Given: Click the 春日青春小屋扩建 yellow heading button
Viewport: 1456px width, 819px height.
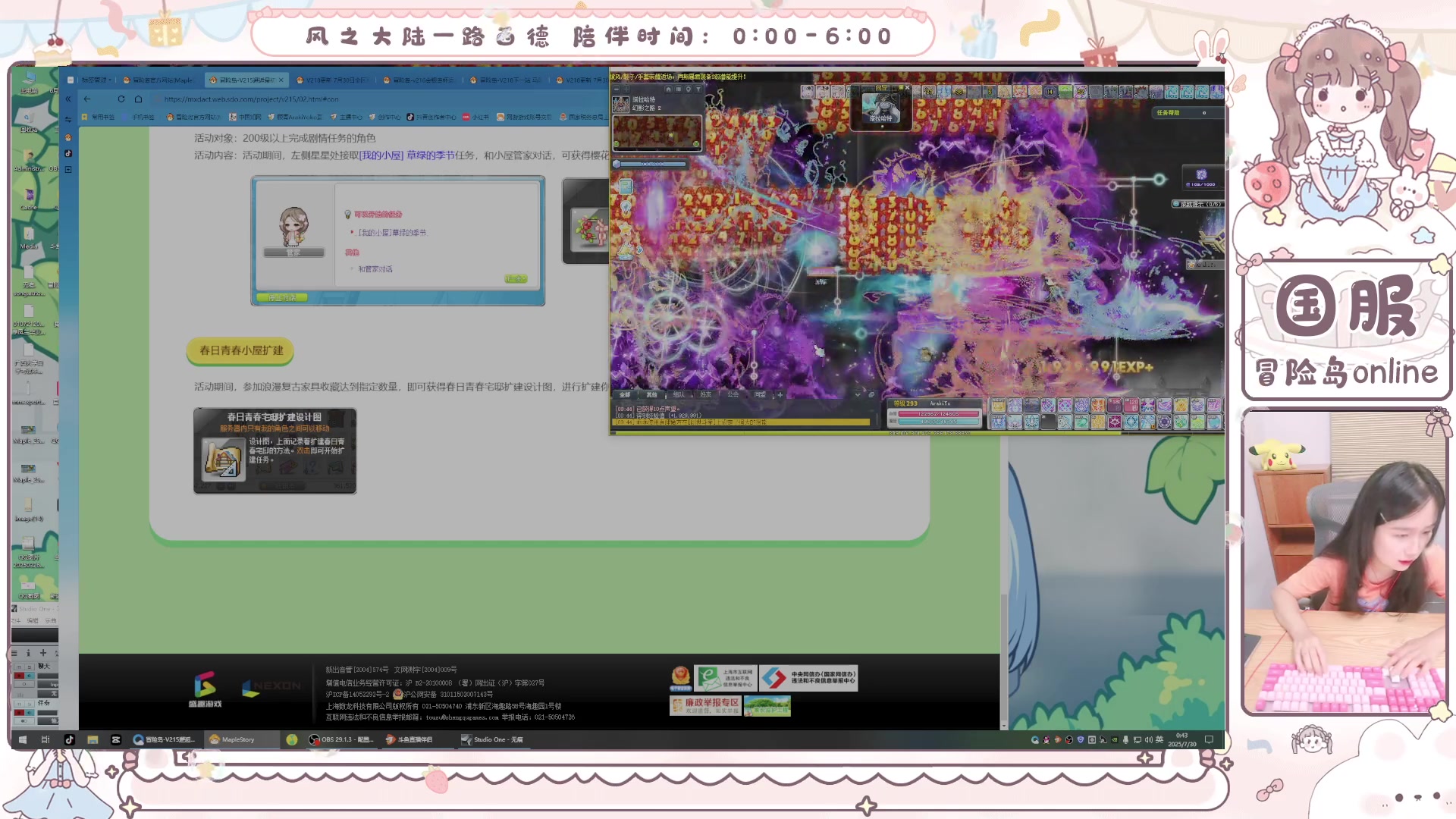Looking at the screenshot, I should coord(240,350).
